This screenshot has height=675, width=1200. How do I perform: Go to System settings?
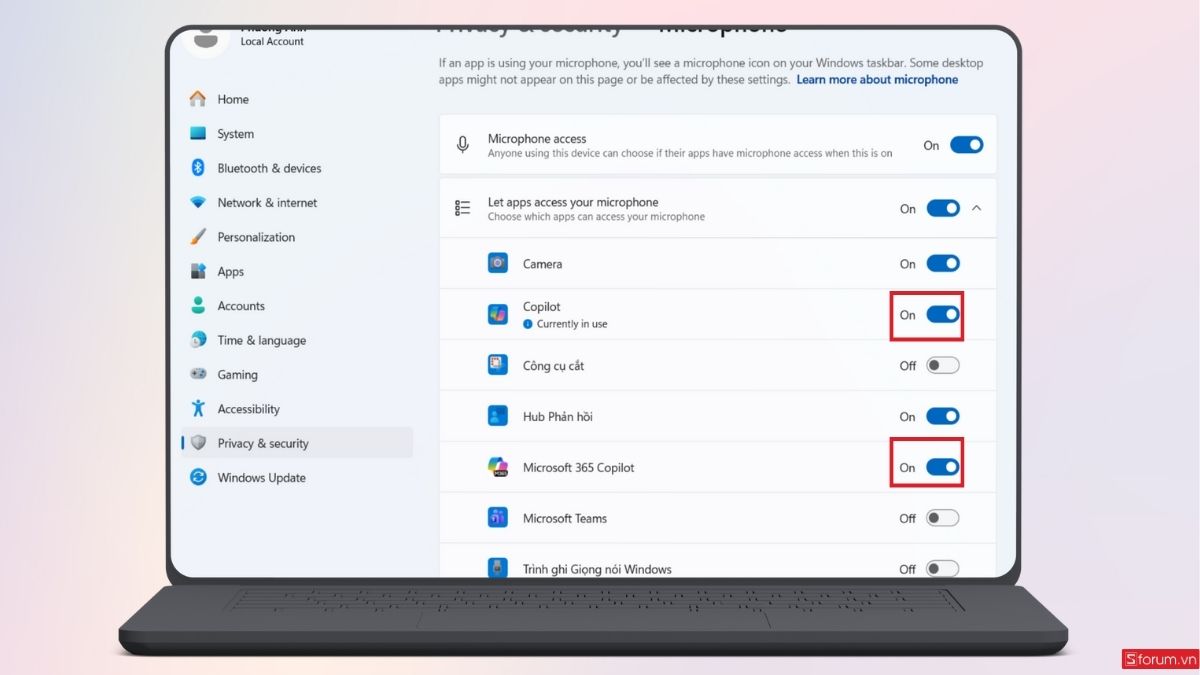tap(296, 134)
